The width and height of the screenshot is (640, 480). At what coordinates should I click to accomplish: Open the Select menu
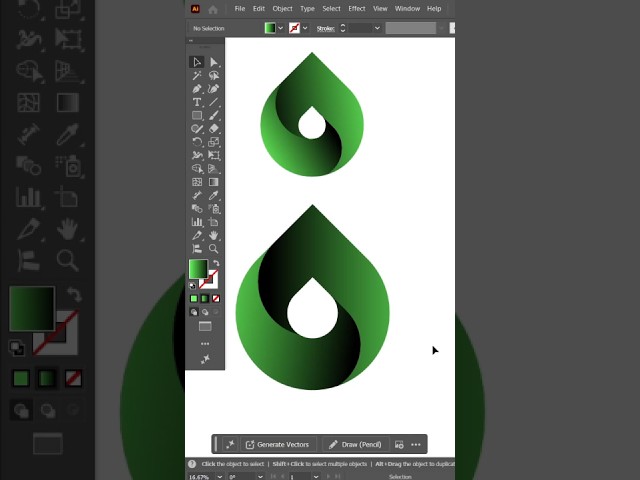(331, 9)
